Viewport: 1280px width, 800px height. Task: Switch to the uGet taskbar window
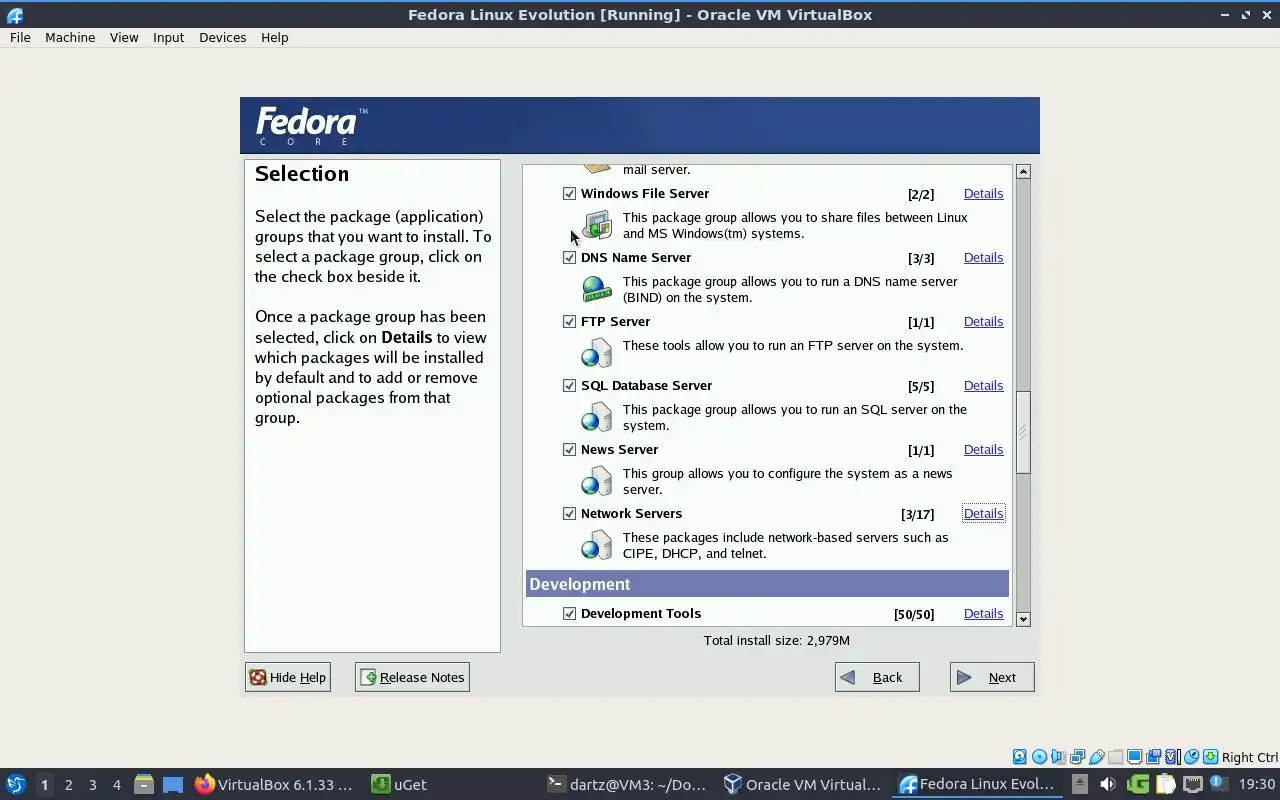(400, 785)
